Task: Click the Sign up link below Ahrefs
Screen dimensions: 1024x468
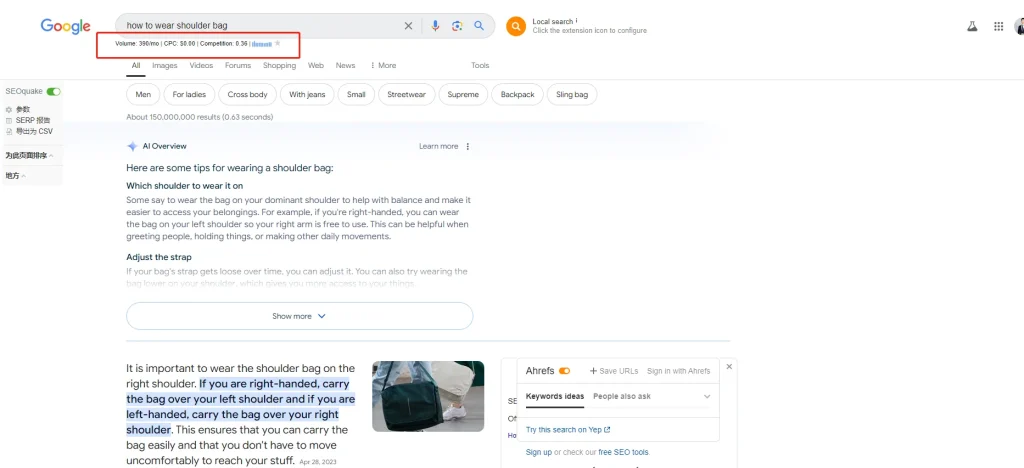Action: (x=538, y=452)
